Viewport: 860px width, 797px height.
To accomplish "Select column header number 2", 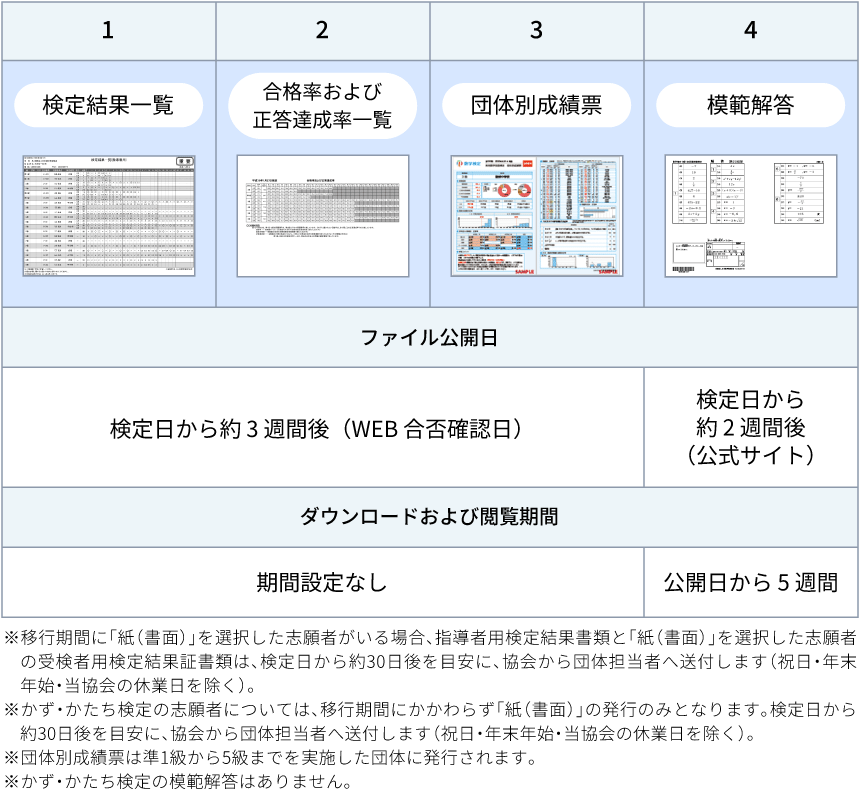I will [x=322, y=30].
